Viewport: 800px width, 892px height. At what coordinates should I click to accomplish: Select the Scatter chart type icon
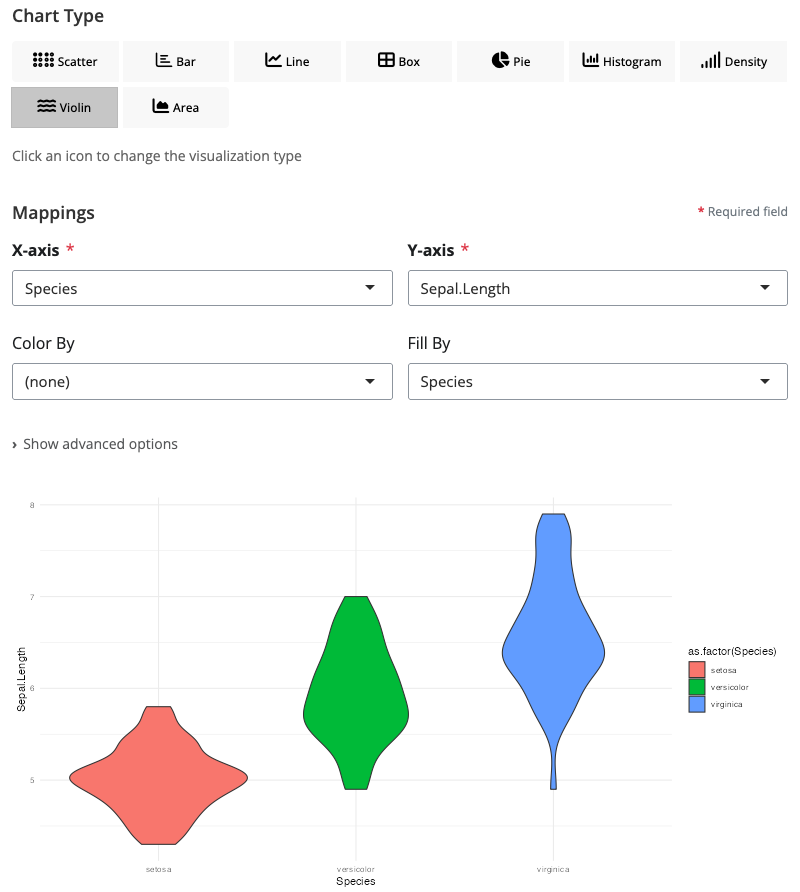tap(65, 61)
